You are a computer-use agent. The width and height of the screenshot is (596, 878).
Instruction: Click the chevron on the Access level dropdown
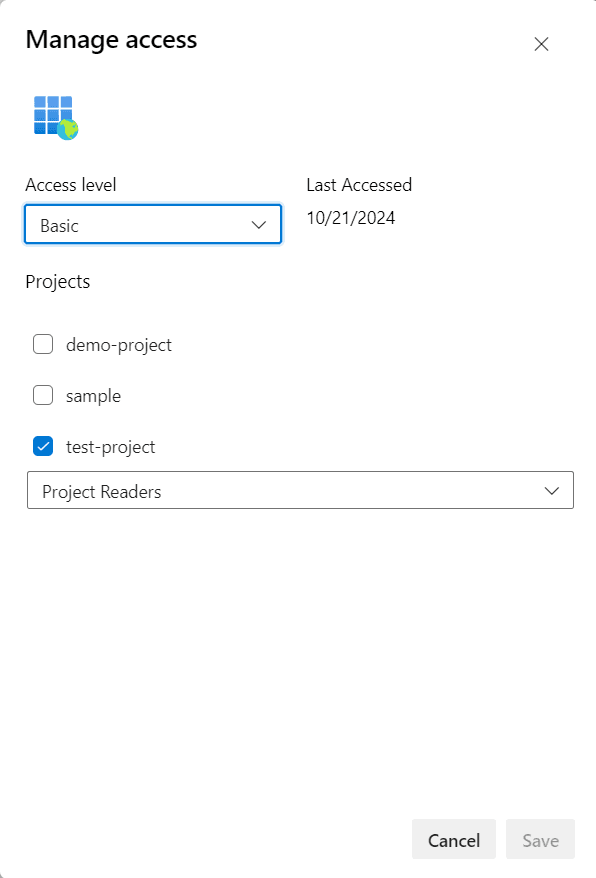[x=260, y=224]
